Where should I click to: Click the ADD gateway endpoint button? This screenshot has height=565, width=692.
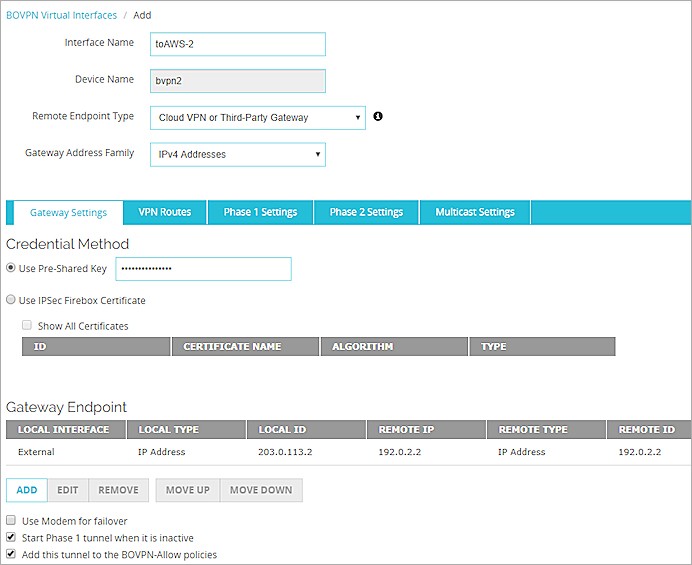coord(27,491)
